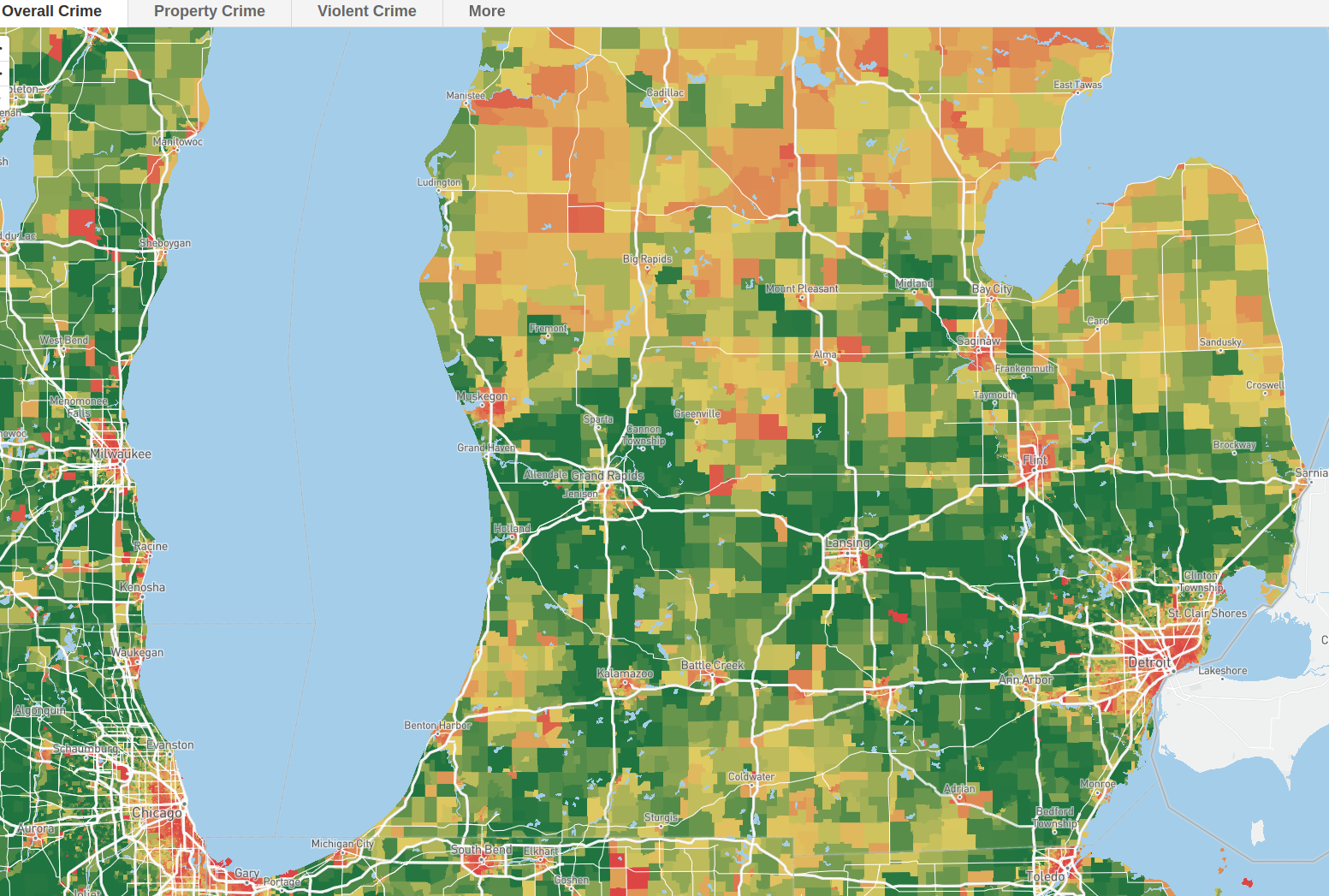The width and height of the screenshot is (1329, 896).
Task: Click the Croswell label
Action: (x=1265, y=385)
